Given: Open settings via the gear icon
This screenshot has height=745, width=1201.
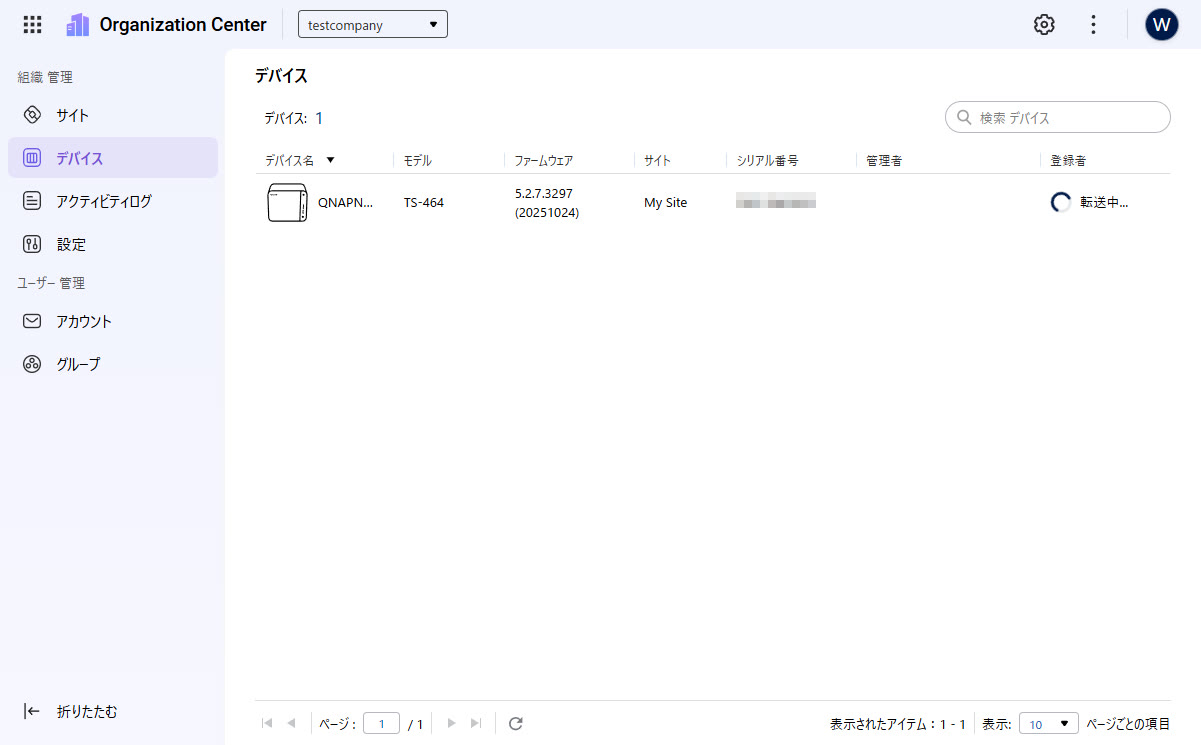Looking at the screenshot, I should (x=1044, y=25).
